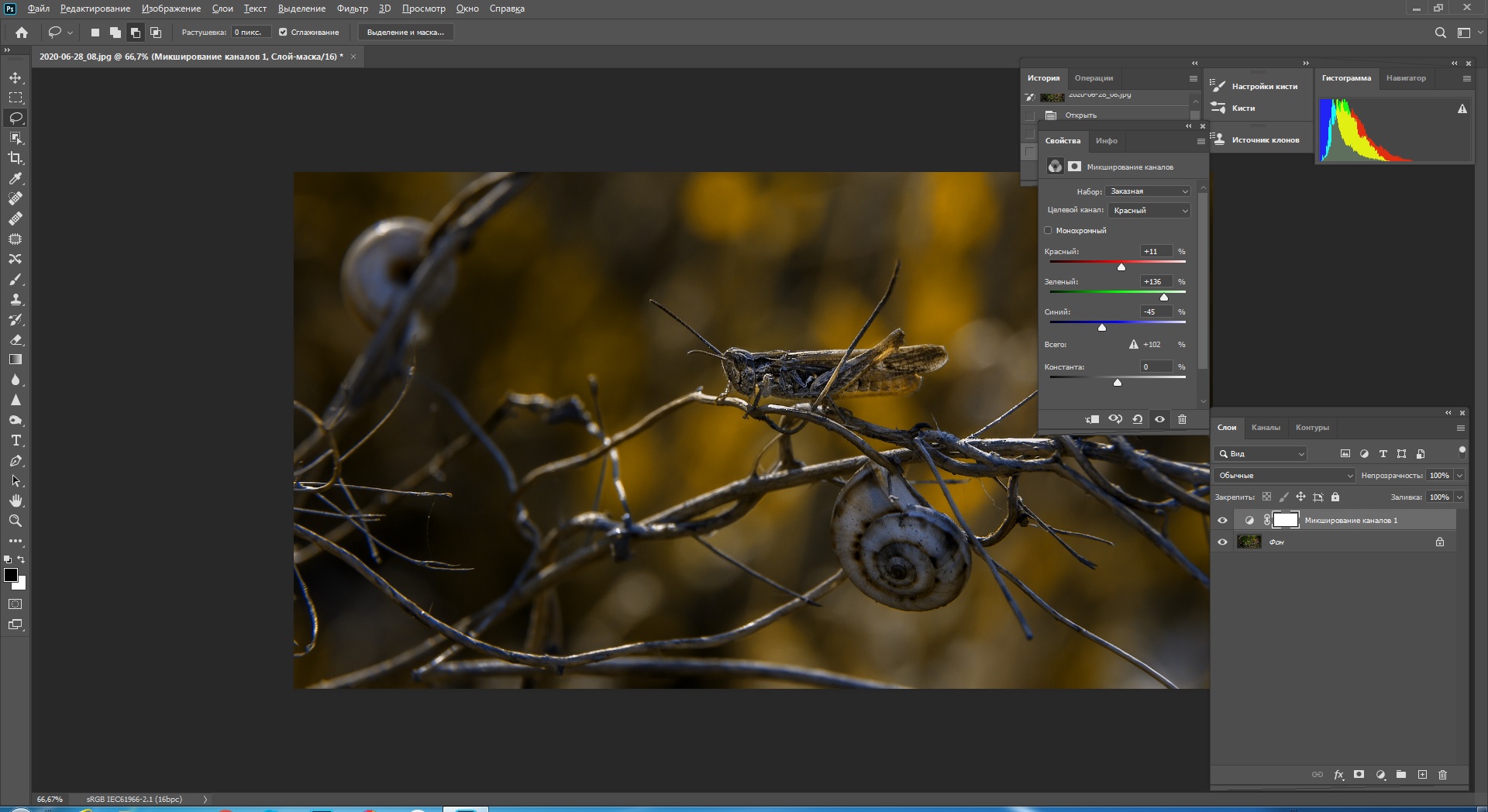Click the Выделение и маска button
1488x812 pixels.
point(405,33)
